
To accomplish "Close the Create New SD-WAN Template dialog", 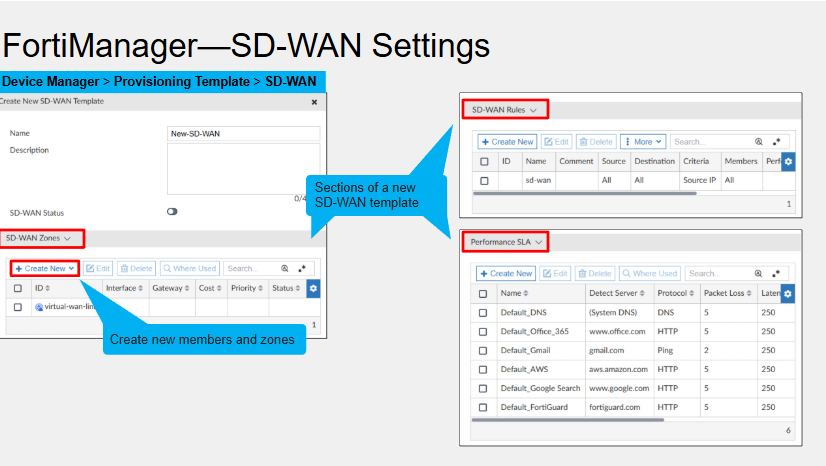I will click(x=314, y=102).
